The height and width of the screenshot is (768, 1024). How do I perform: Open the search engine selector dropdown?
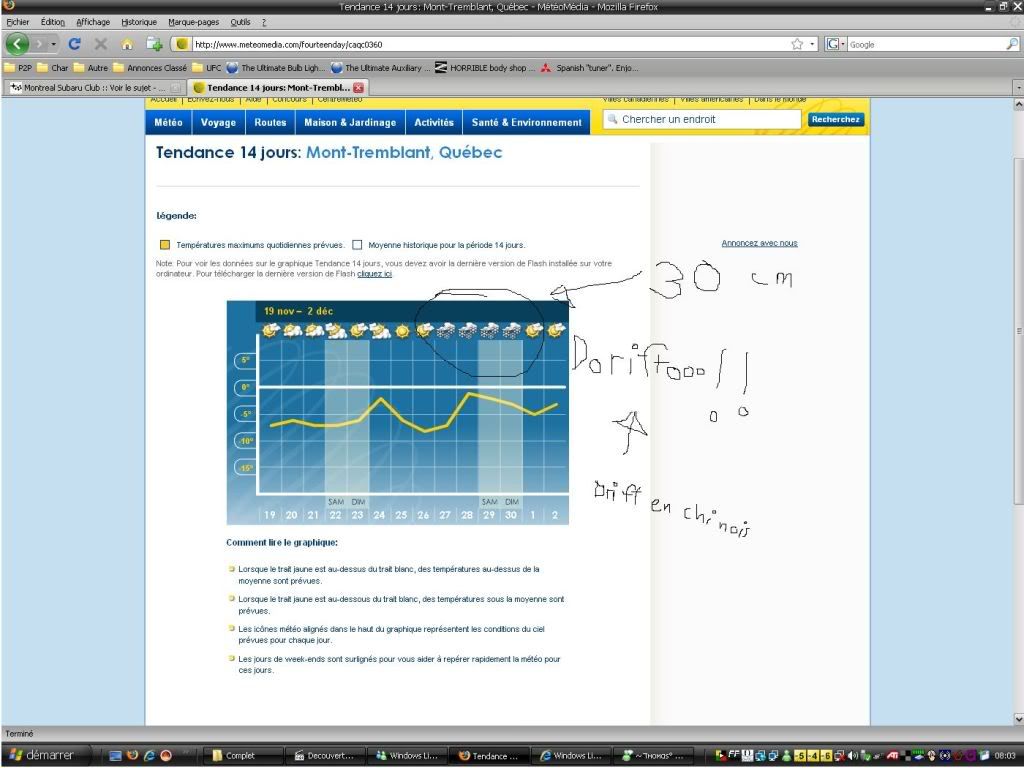835,44
